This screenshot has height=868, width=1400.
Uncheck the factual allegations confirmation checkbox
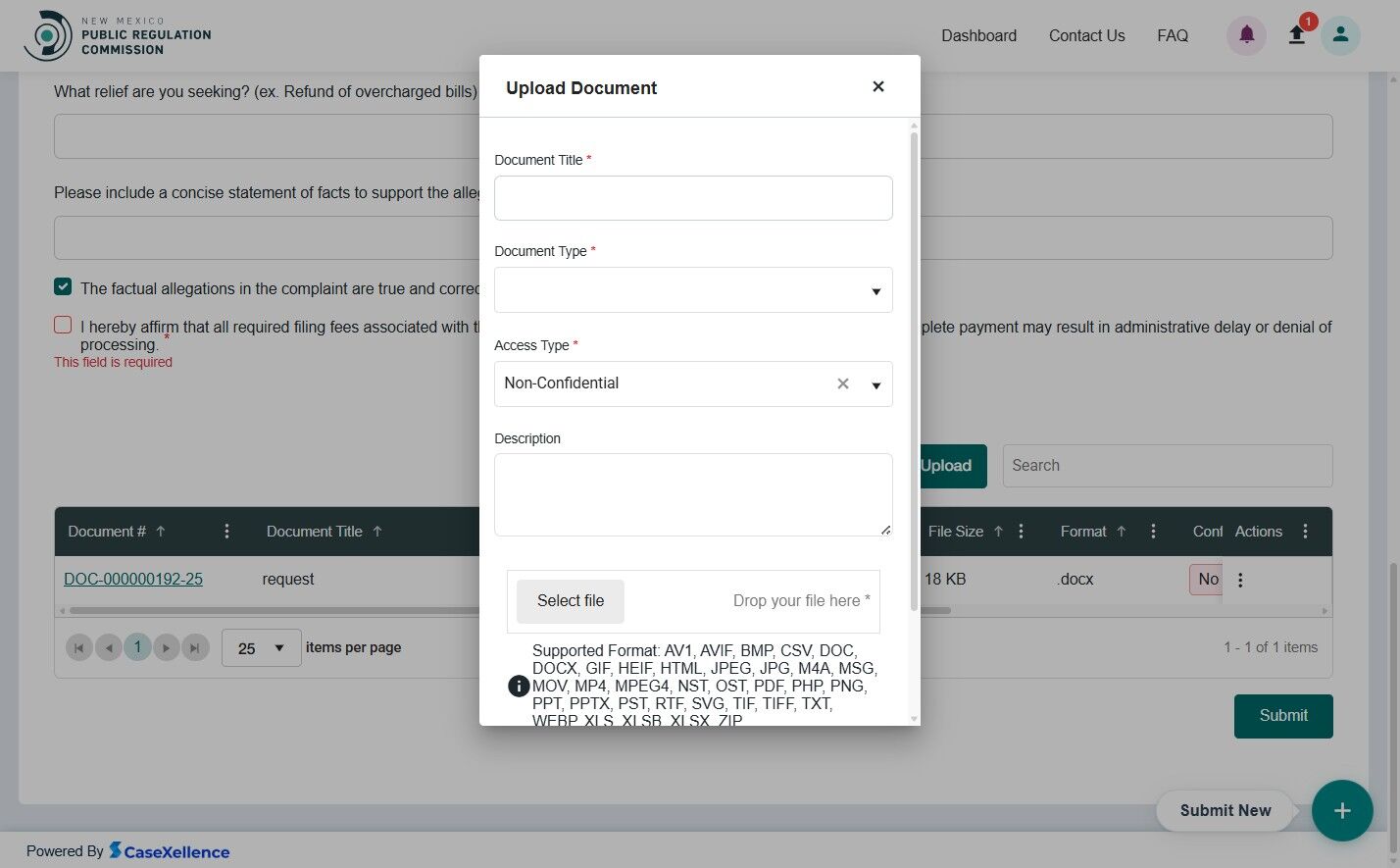[63, 286]
